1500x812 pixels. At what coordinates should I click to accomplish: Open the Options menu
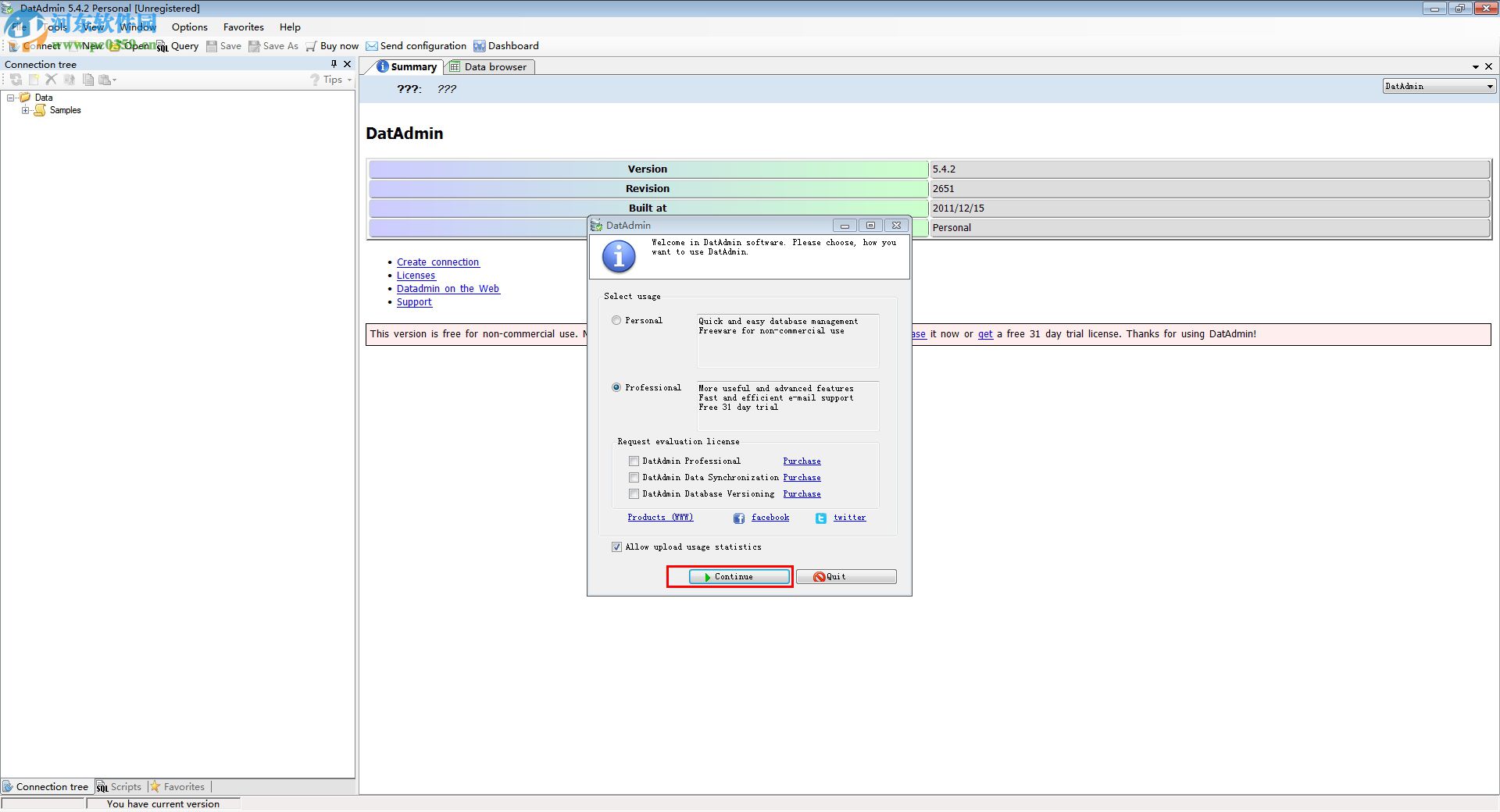point(190,27)
